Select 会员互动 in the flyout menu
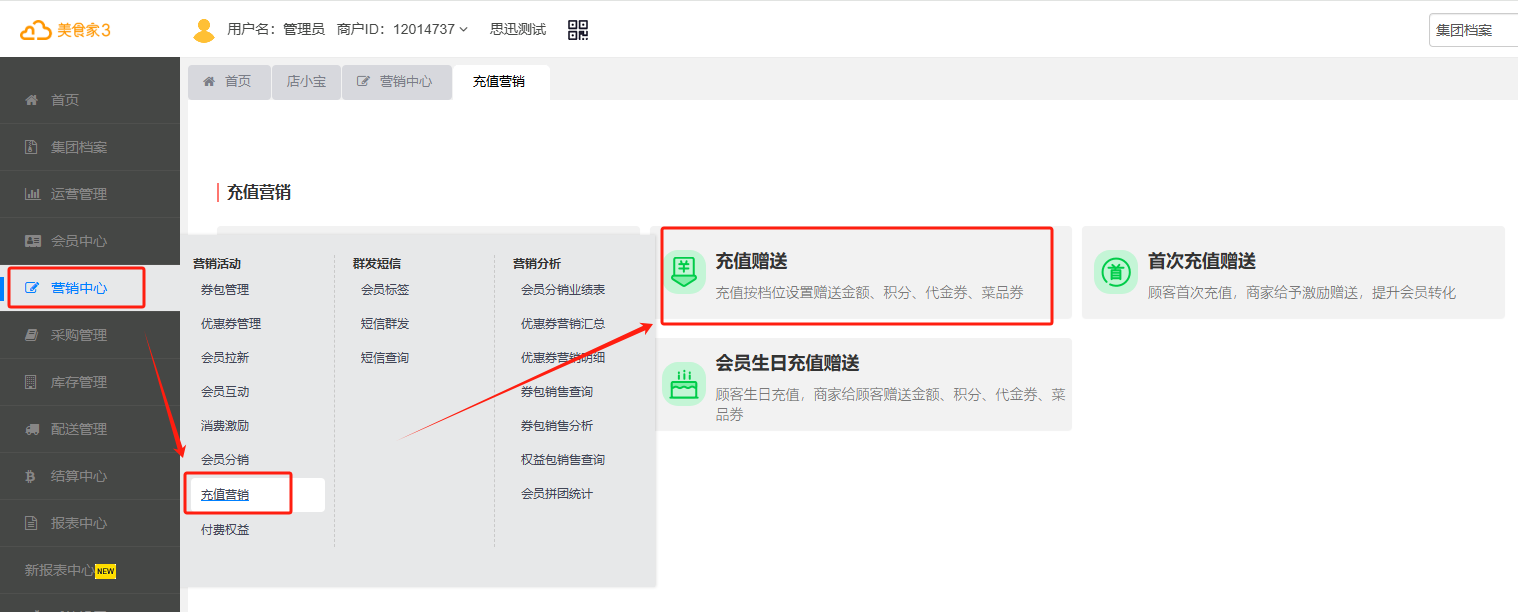This screenshot has width=1518, height=612. [x=225, y=392]
